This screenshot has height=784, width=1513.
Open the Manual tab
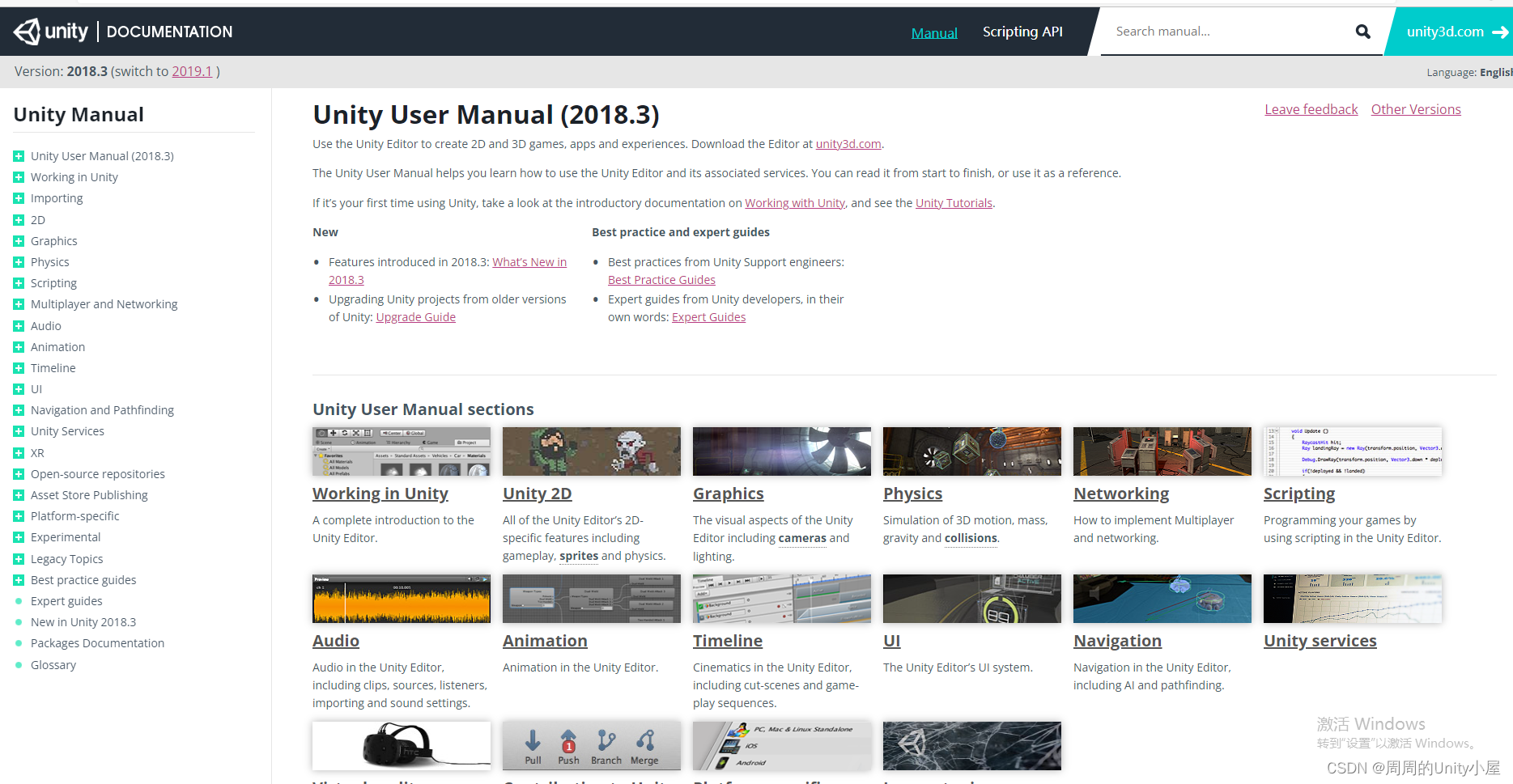(934, 32)
